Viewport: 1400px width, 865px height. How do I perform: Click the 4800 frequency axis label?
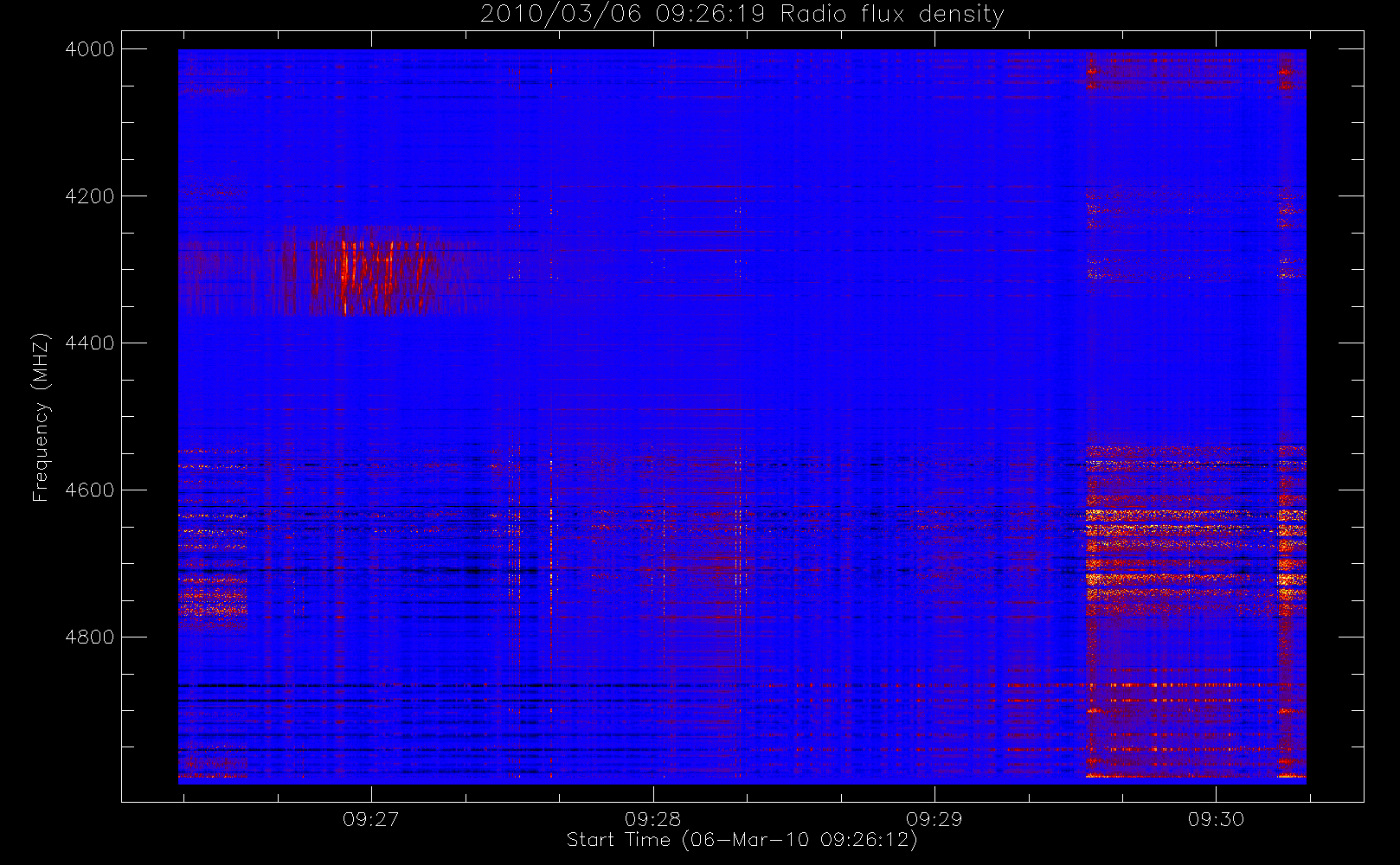(89, 638)
